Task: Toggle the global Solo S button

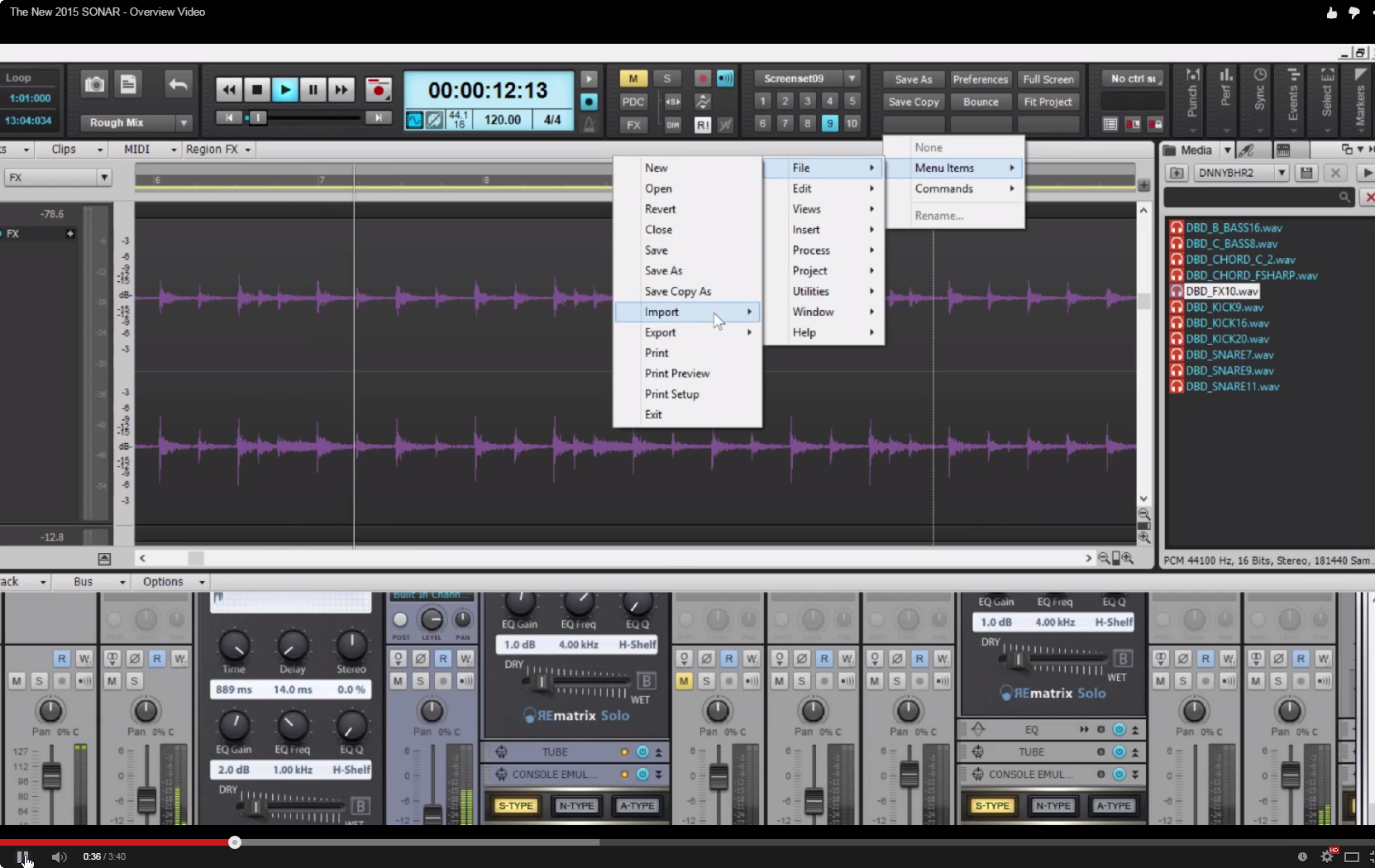Action: tap(666, 79)
